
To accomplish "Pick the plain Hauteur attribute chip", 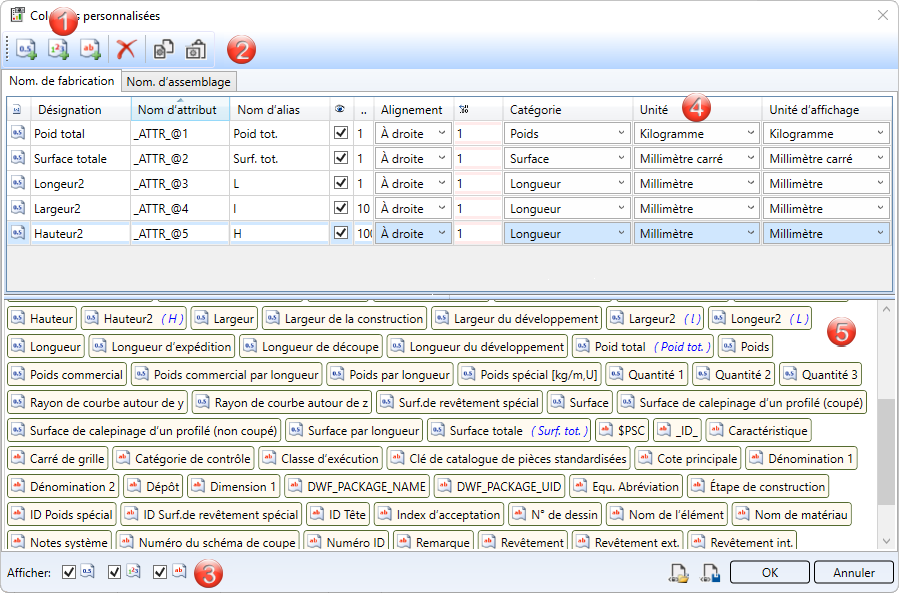I will pos(42,319).
